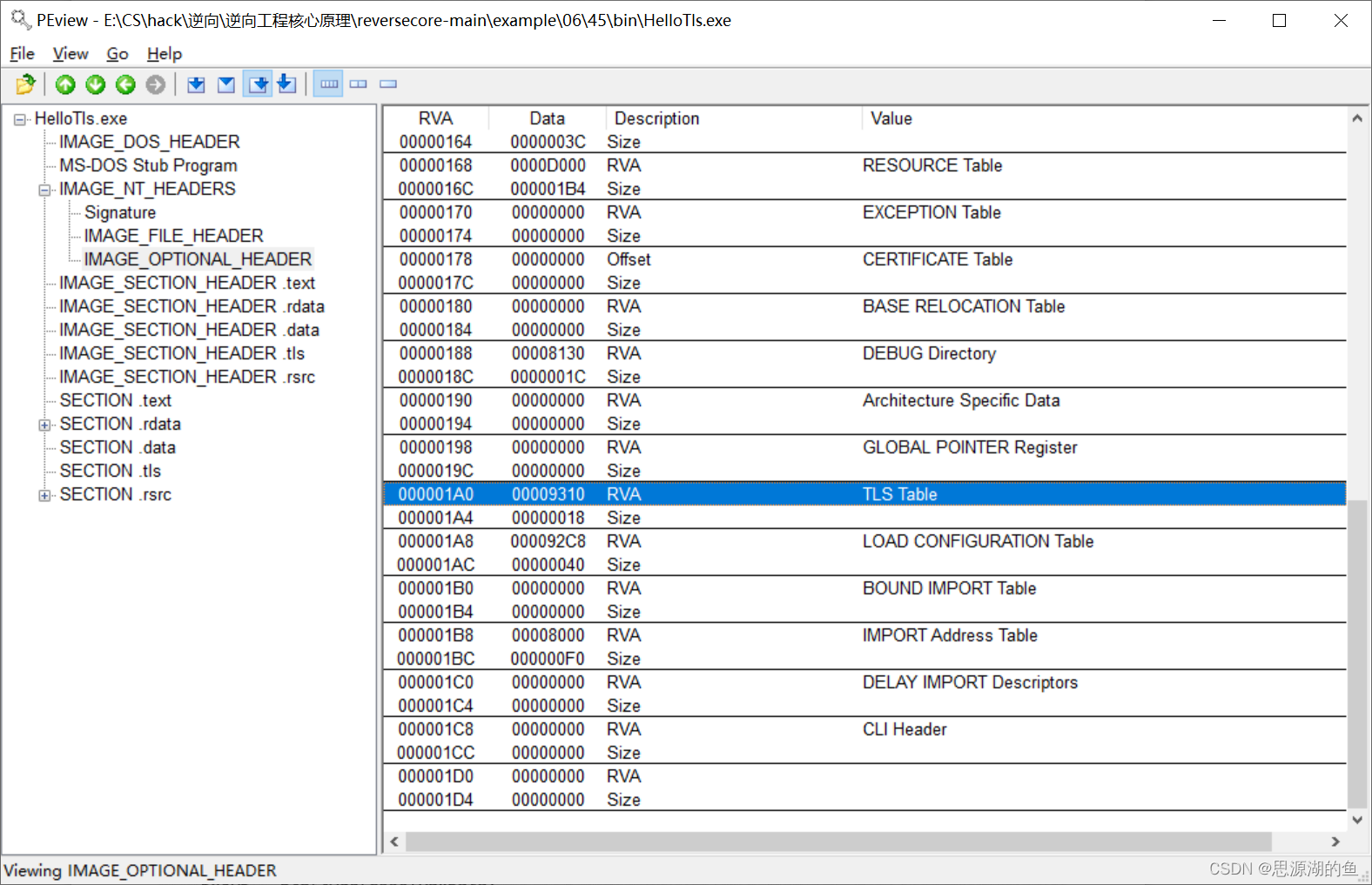Expand the SECTION .rdata tree node

(44, 425)
